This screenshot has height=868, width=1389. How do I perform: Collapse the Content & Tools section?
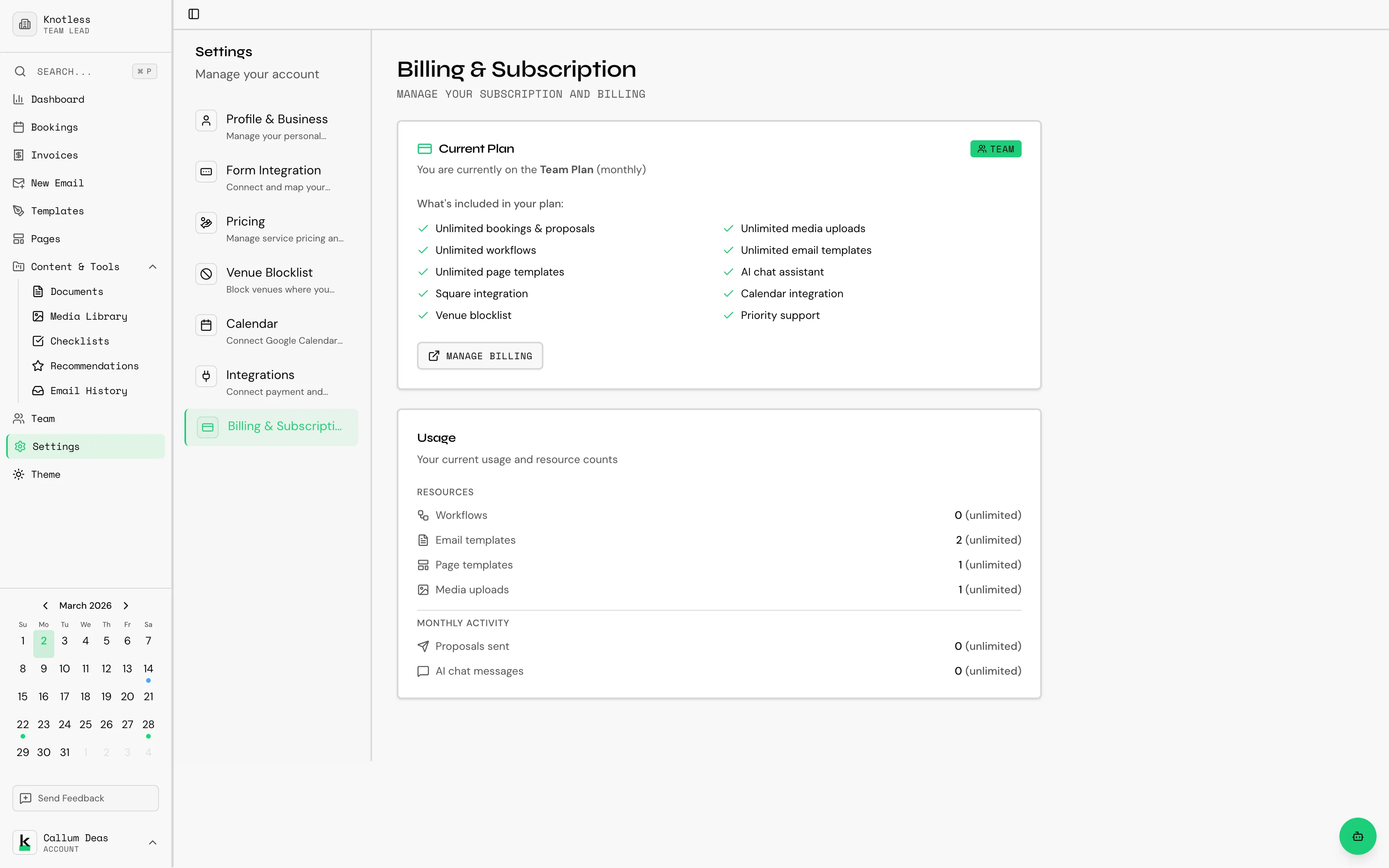152,266
